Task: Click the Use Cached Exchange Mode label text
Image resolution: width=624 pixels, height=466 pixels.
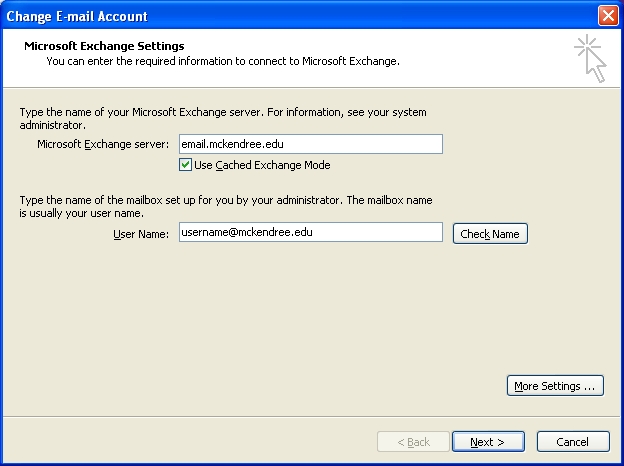Action: [x=262, y=165]
